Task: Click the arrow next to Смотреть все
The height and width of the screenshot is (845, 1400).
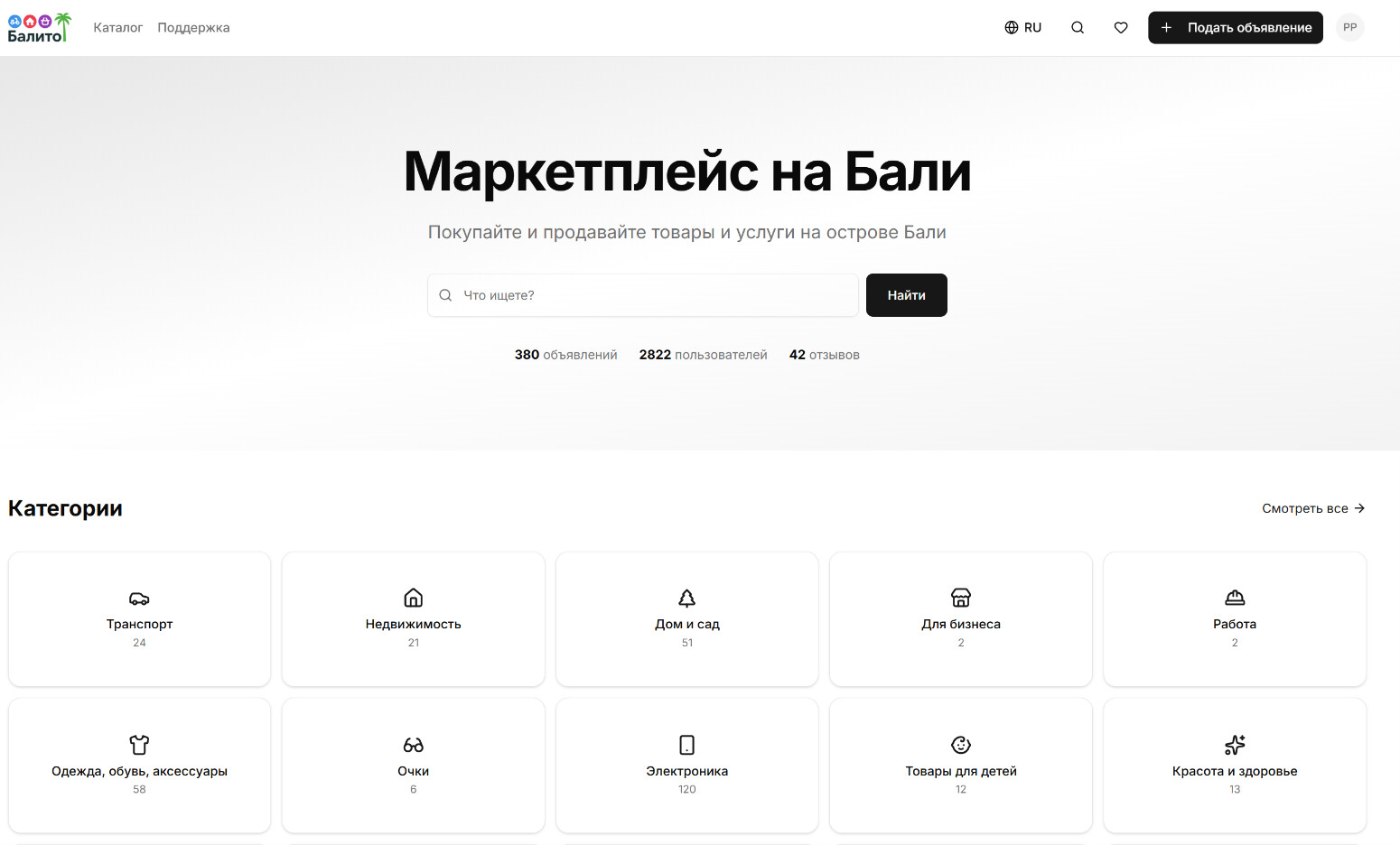Action: (1359, 508)
